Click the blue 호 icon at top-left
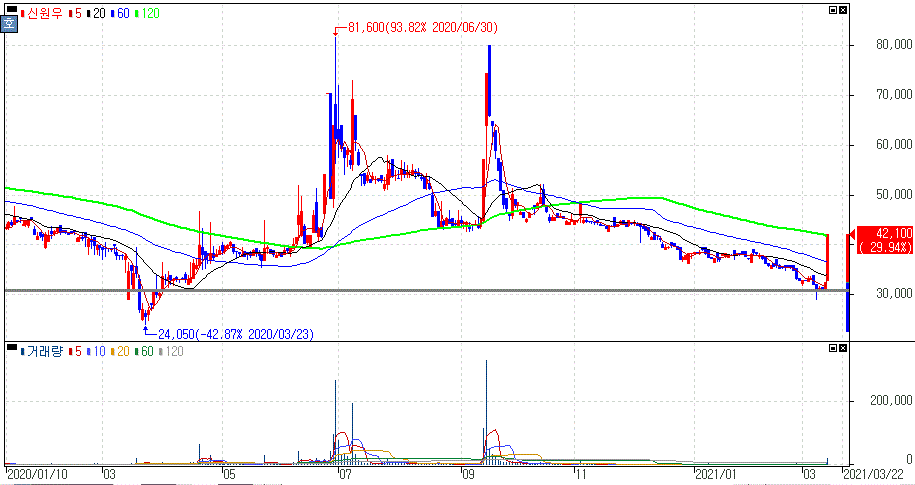915x485 pixels. 9,25
